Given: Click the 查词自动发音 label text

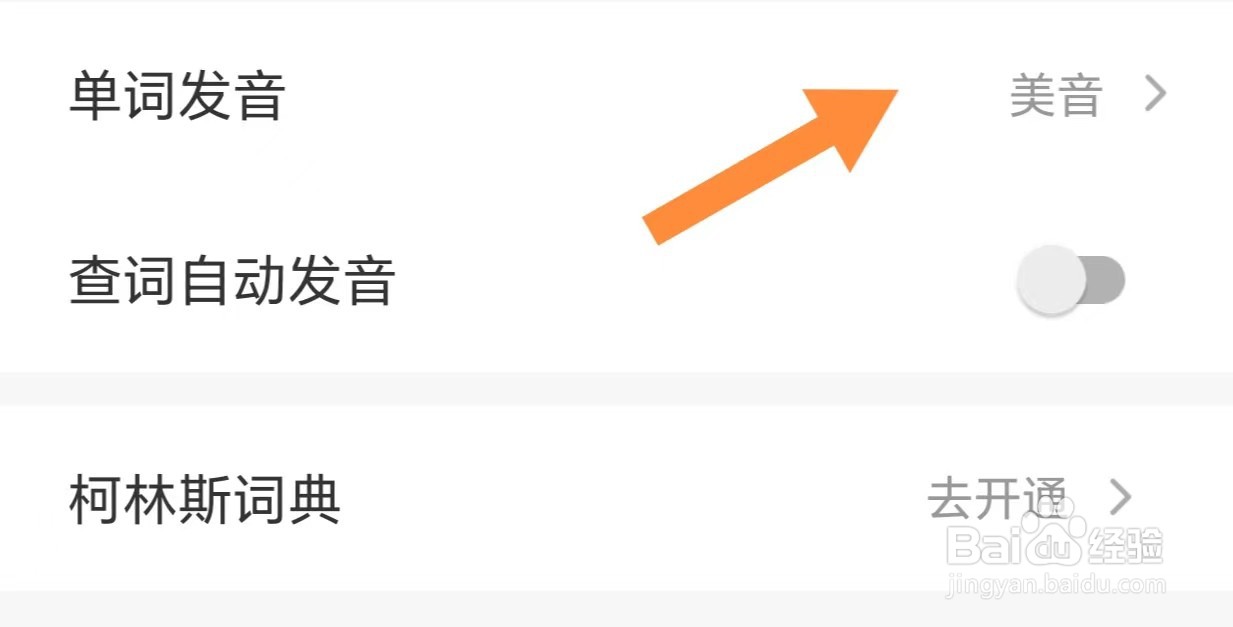Looking at the screenshot, I should click(232, 281).
